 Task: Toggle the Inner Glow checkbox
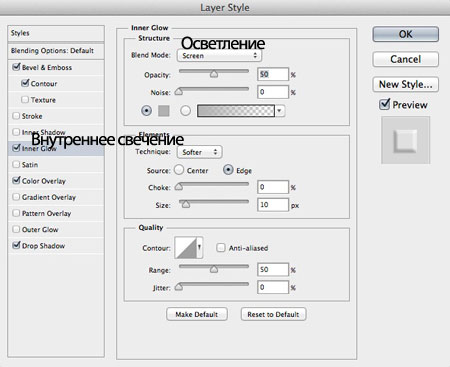(16, 147)
